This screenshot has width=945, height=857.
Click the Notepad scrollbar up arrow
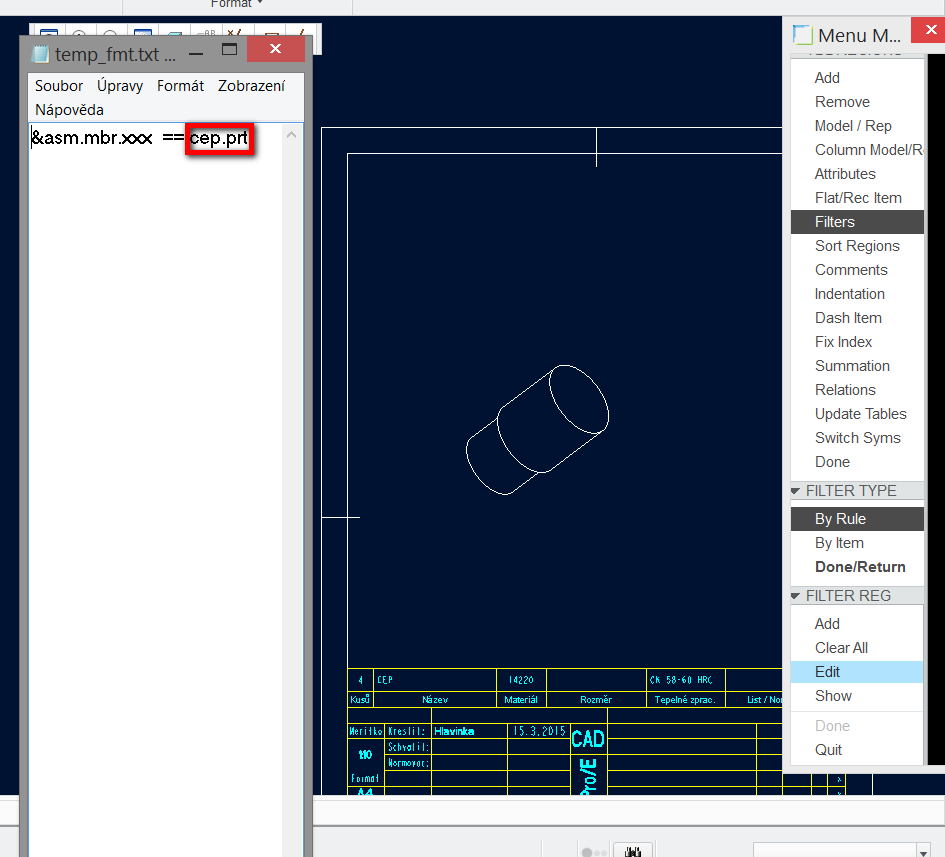coord(292,135)
